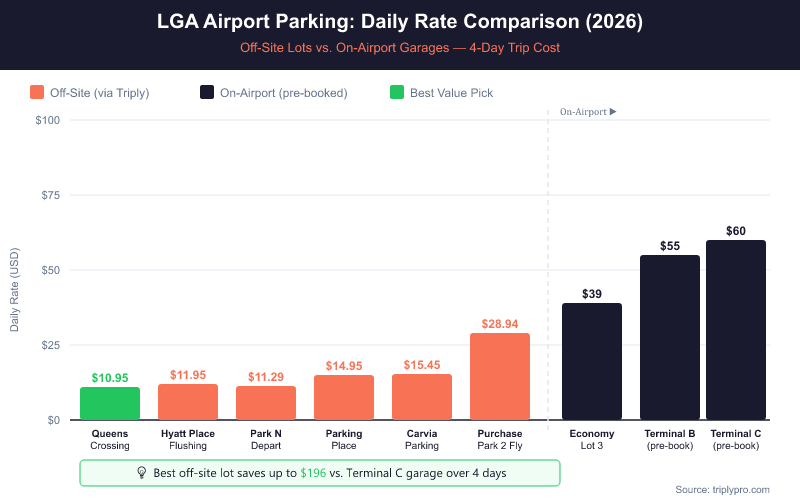Click the Park N Depart bar

pos(266,403)
